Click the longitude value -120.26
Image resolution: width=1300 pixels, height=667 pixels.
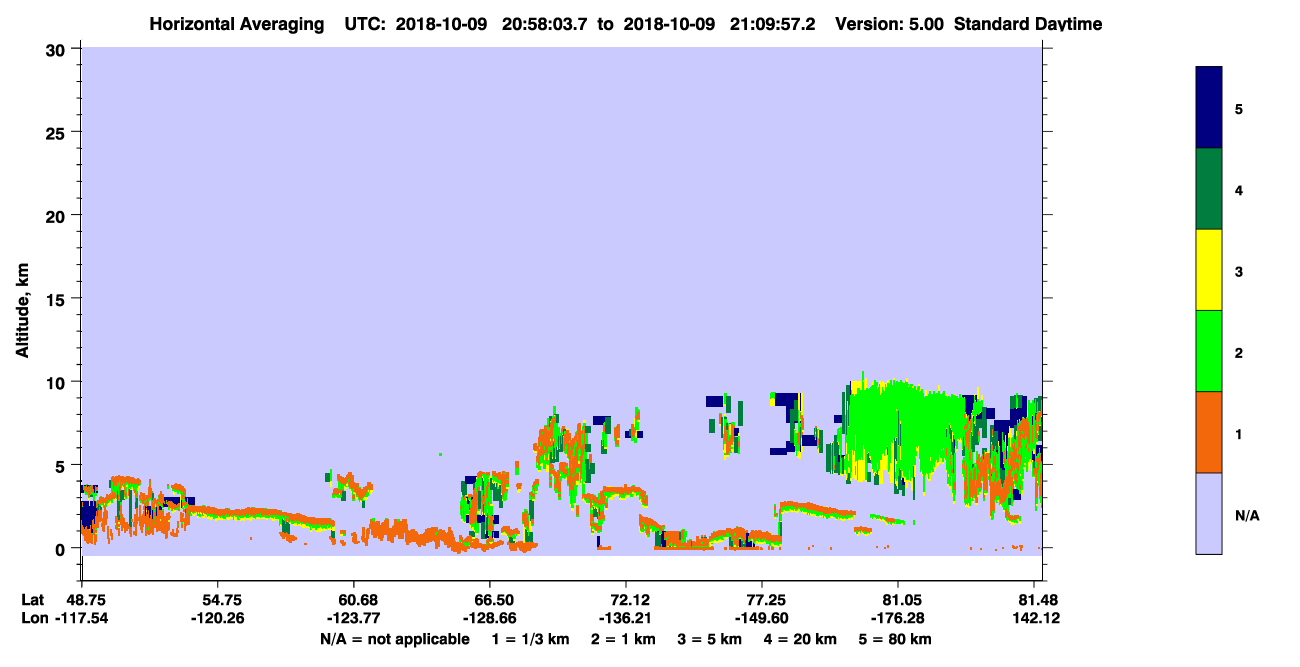pos(217,618)
